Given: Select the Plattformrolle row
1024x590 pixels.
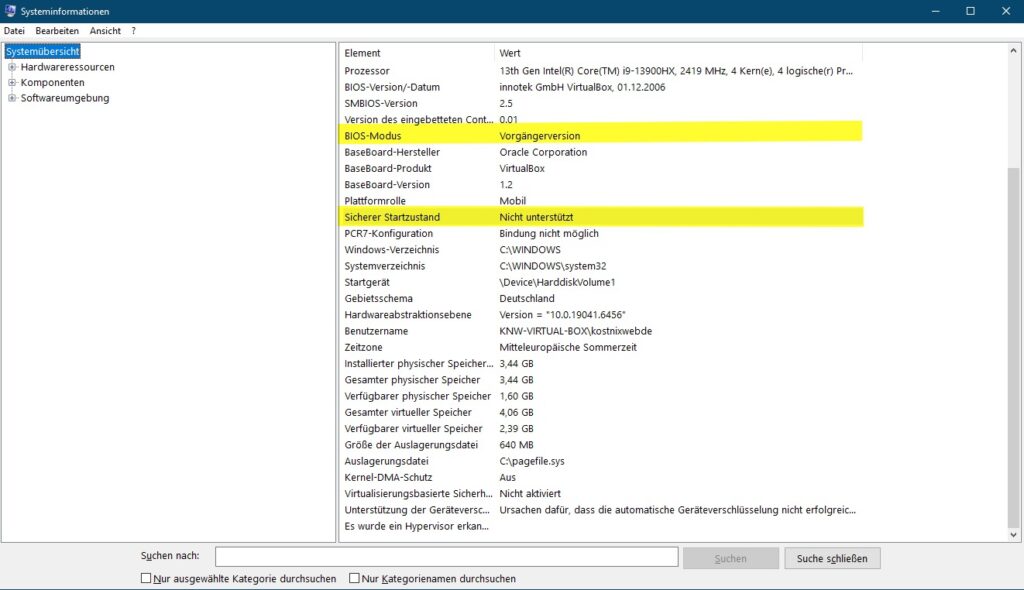Looking at the screenshot, I should [601, 201].
